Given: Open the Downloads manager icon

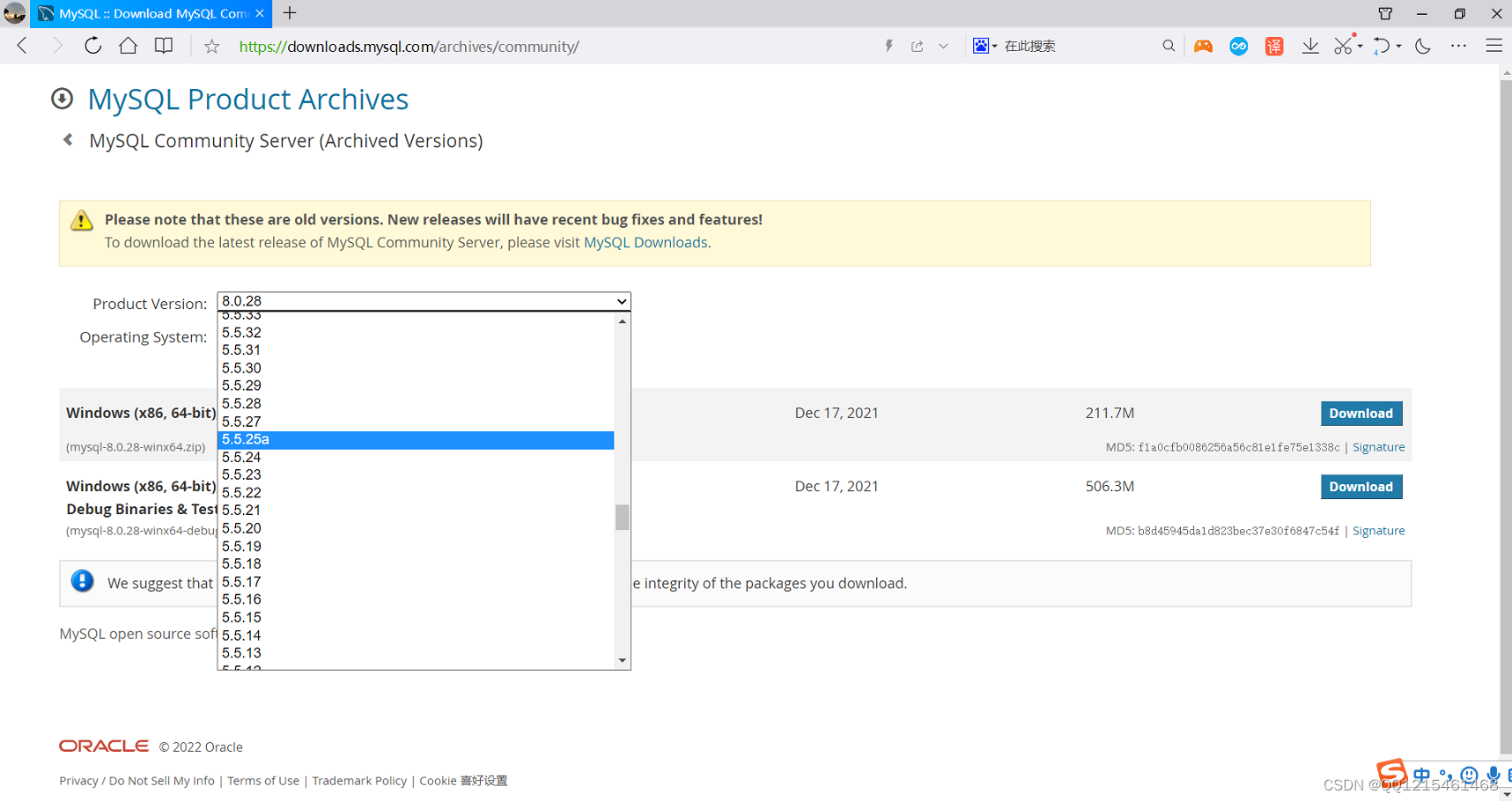Looking at the screenshot, I should tap(1310, 45).
